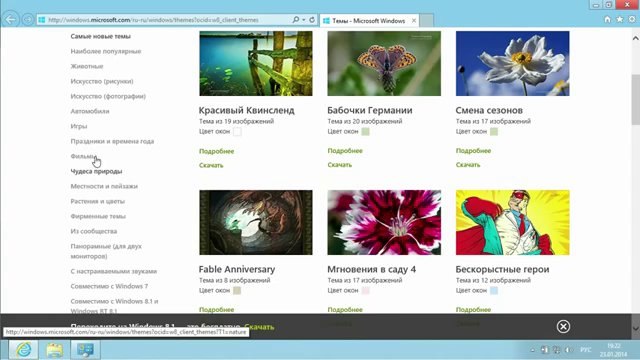Close the 'Темы - Microsoft Windows' tab
Viewport: 640px width, 360px height.
pos(414,20)
